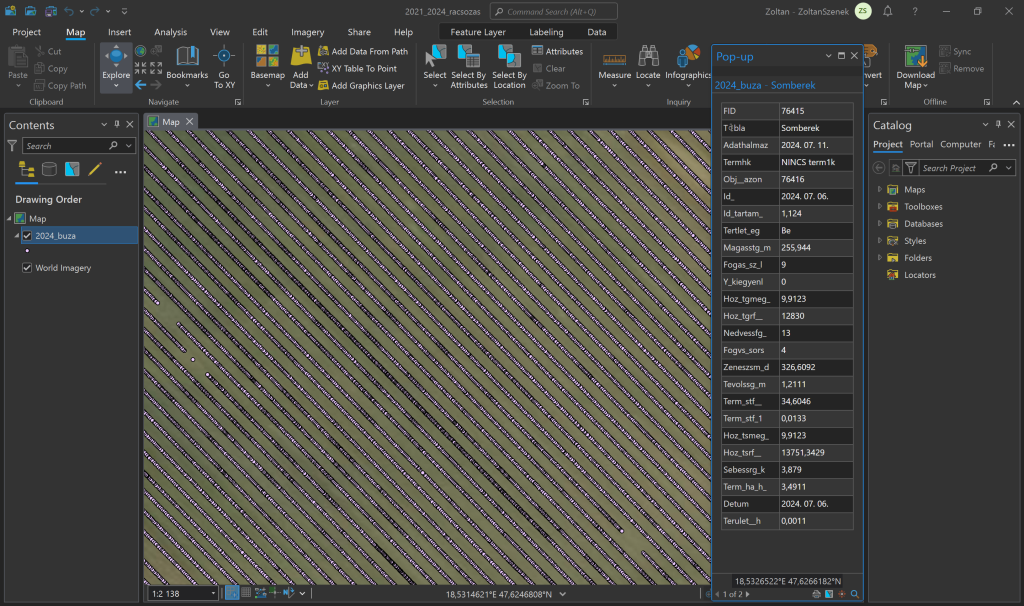
Task: Click the 2024_buza - Somberek pop-up link
Action: [x=764, y=84]
